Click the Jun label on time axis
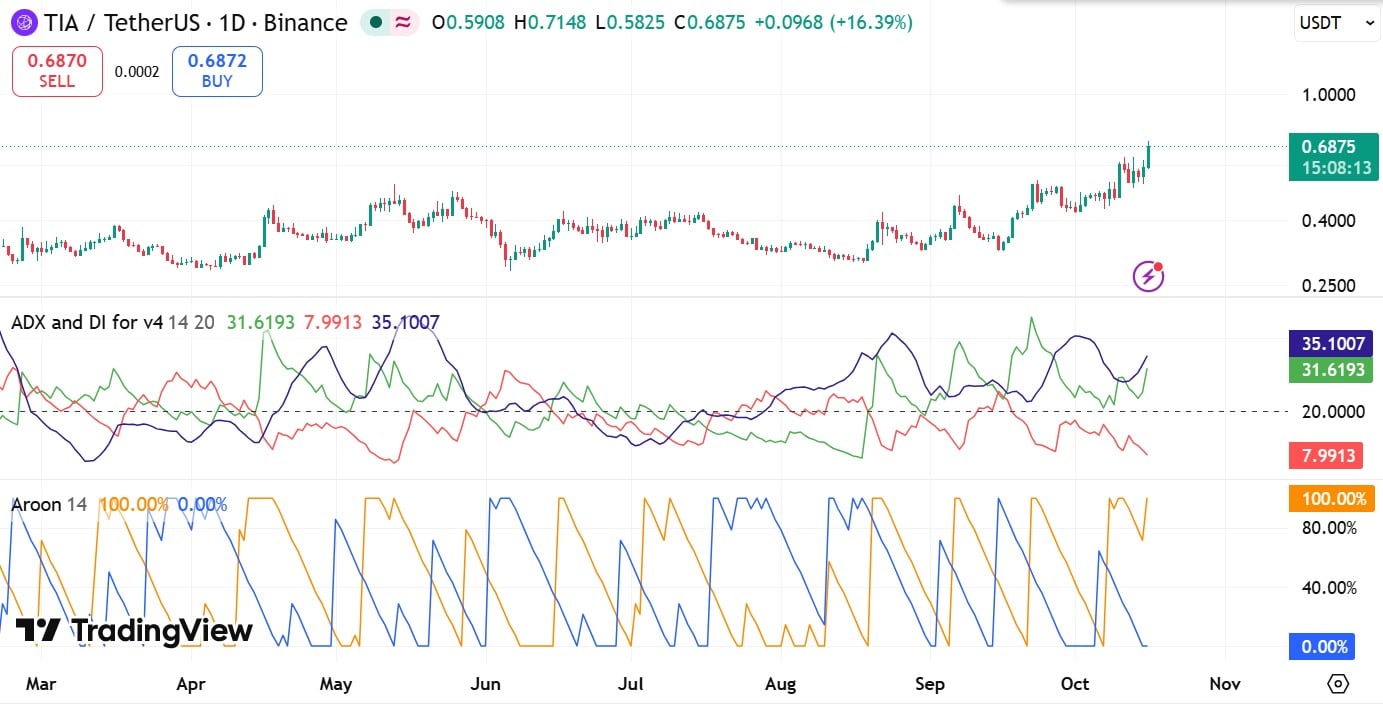This screenshot has width=1383, height=708. coord(484,684)
